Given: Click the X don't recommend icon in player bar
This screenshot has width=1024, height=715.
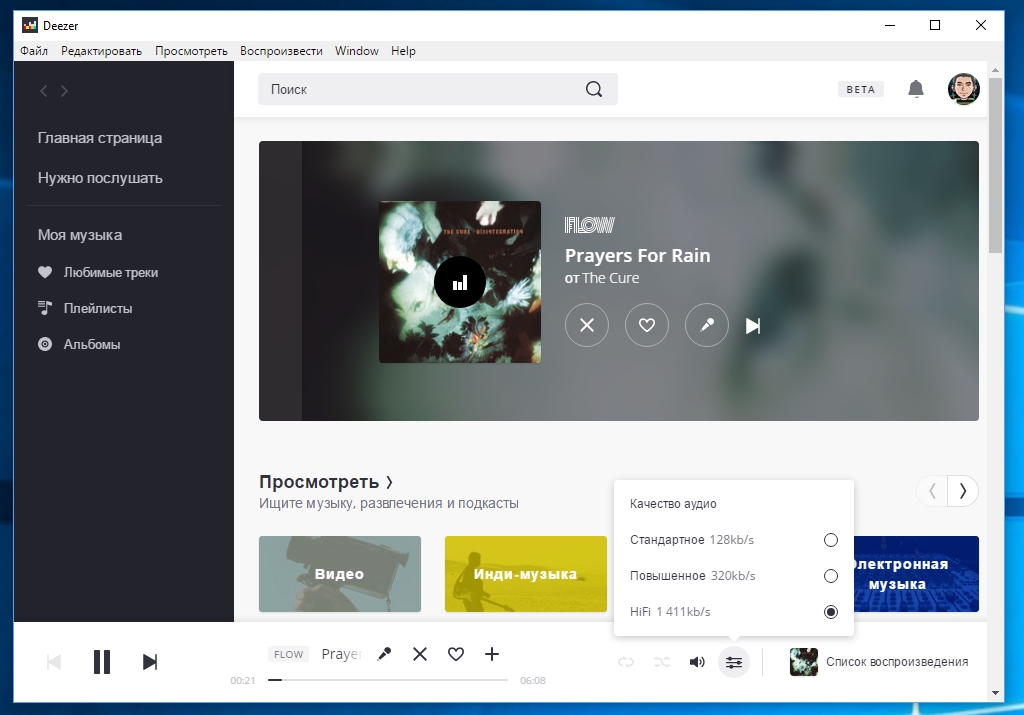Looking at the screenshot, I should [420, 654].
